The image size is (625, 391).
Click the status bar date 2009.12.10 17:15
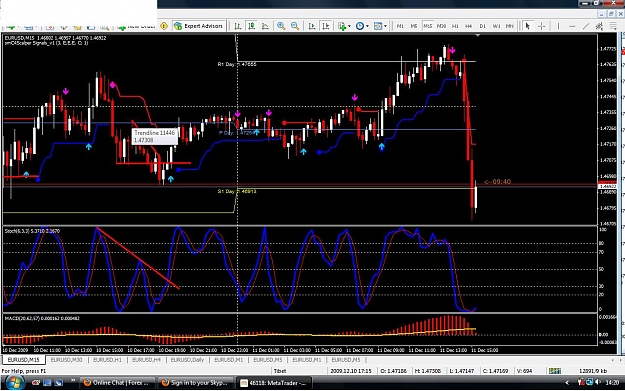click(351, 371)
